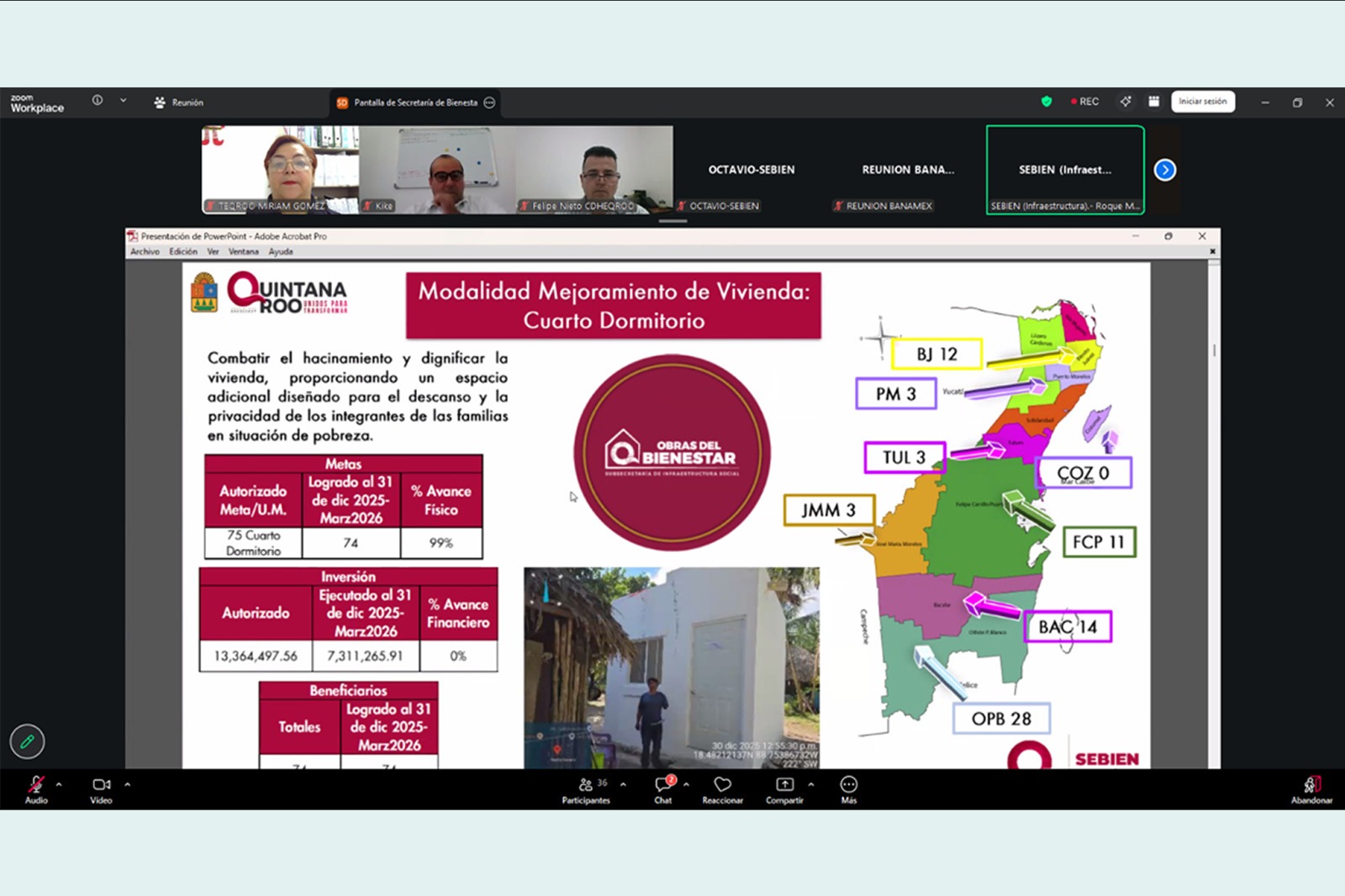Click the green encryption shield icon
The width and height of the screenshot is (1345, 896).
pos(1047,102)
